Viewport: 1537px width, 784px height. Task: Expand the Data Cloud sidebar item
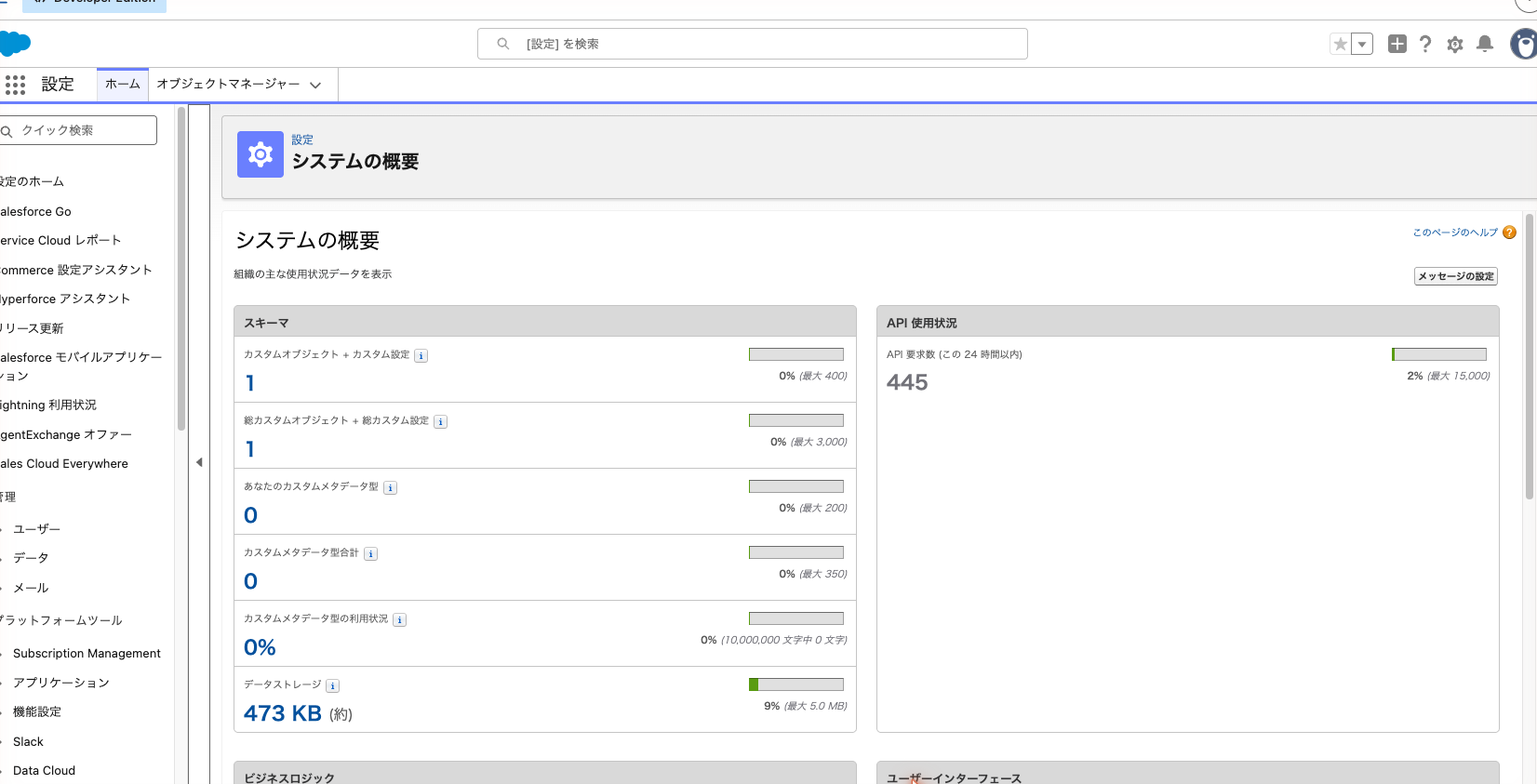(x=3, y=770)
